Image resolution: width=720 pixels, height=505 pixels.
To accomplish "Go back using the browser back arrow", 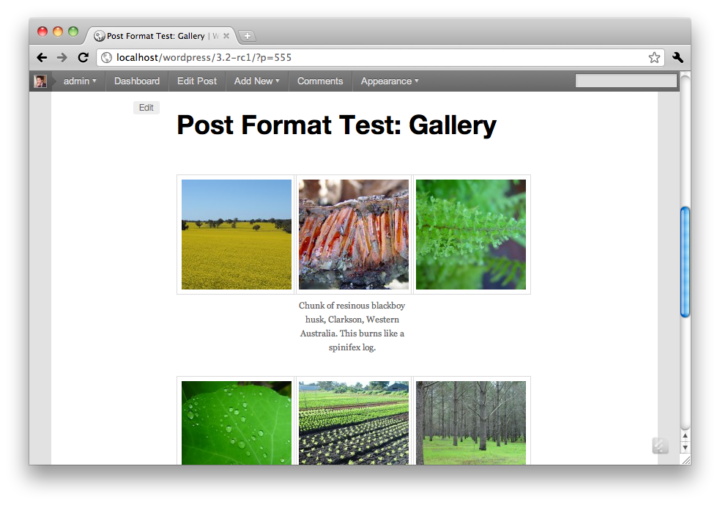I will (42, 57).
